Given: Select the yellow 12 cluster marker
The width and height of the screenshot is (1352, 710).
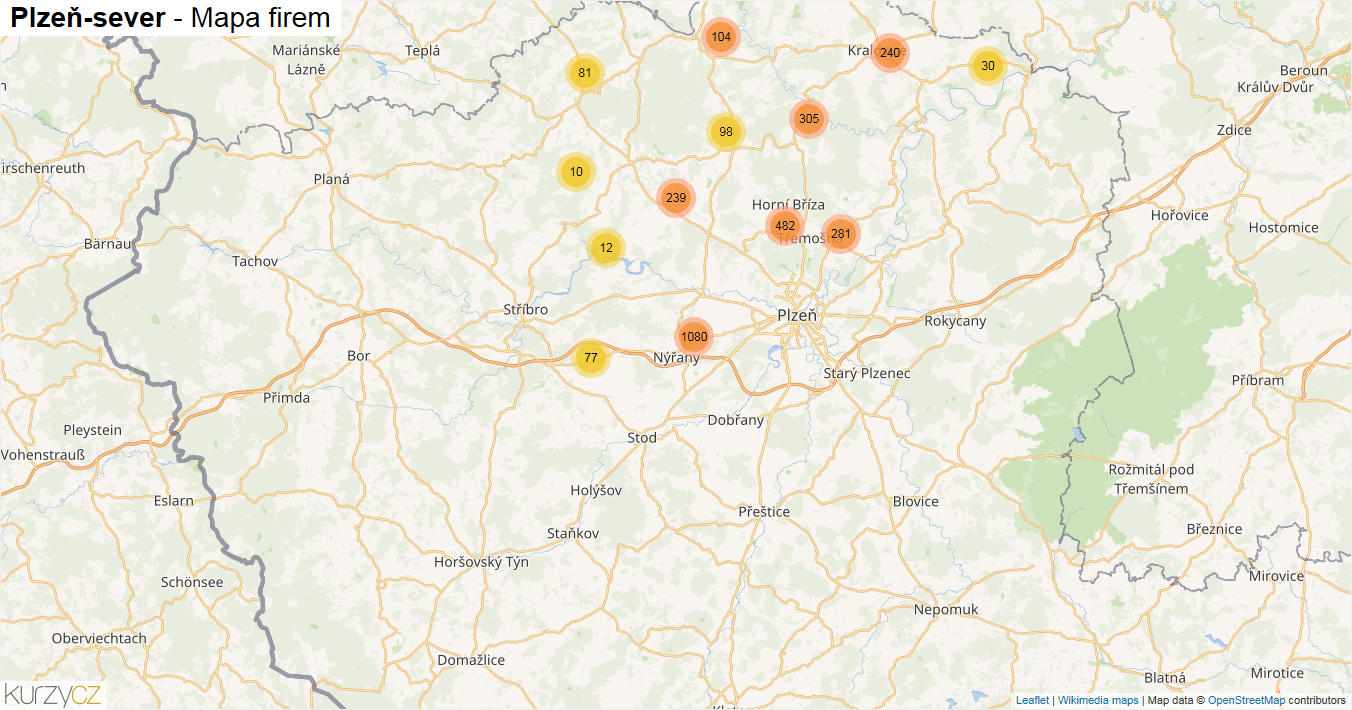Looking at the screenshot, I should click(606, 248).
